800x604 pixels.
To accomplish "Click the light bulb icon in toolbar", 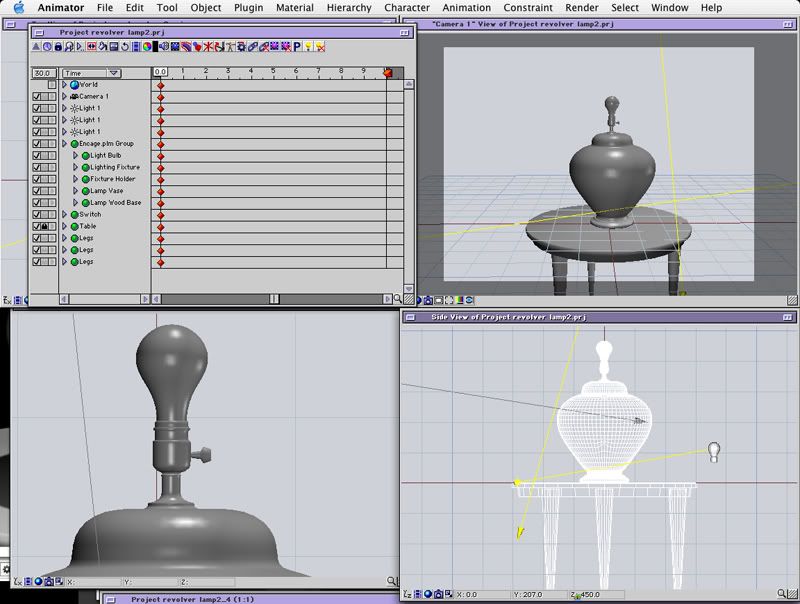I will (x=308, y=46).
